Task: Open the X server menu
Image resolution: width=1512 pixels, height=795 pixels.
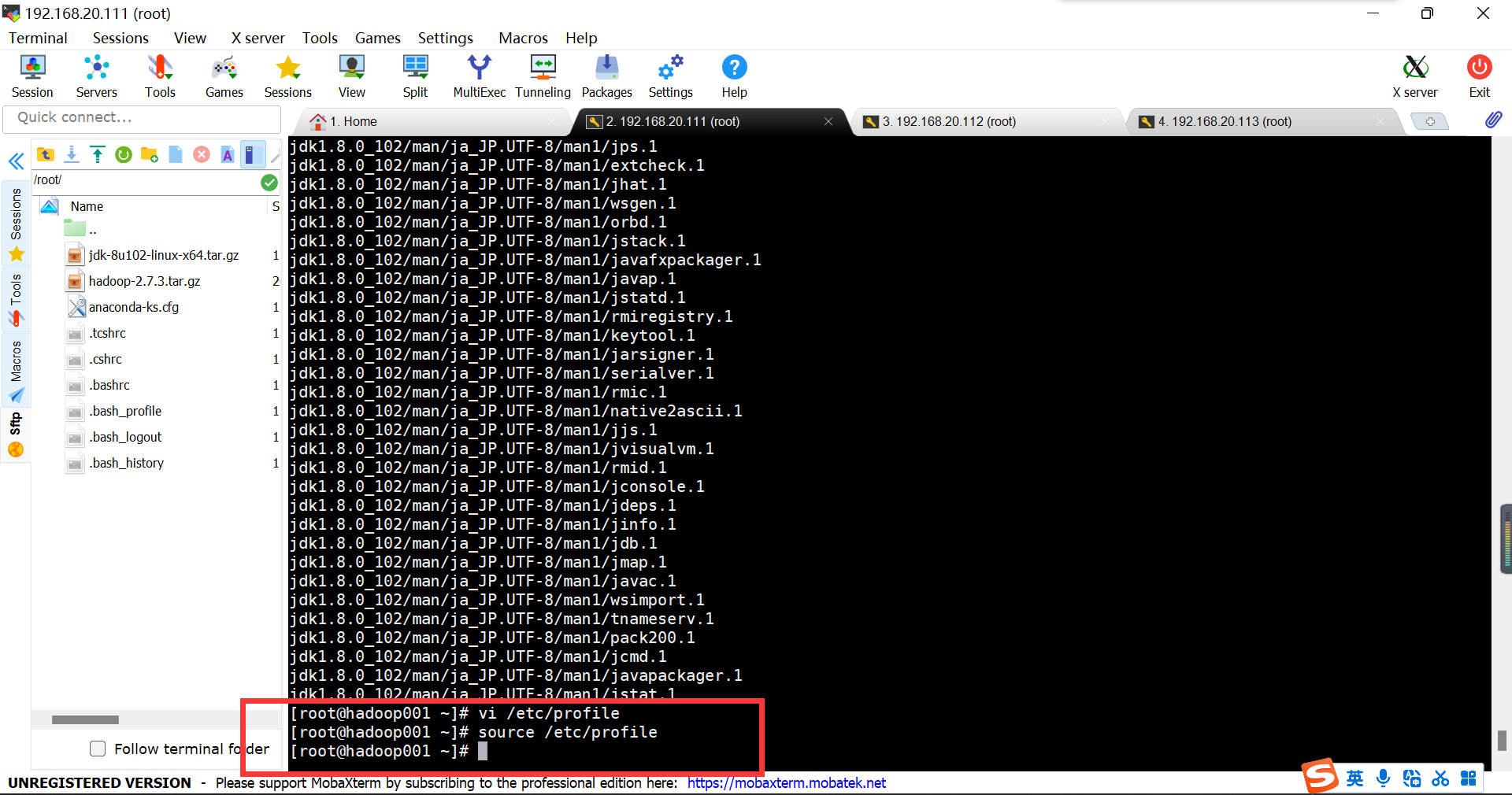Action: point(258,38)
